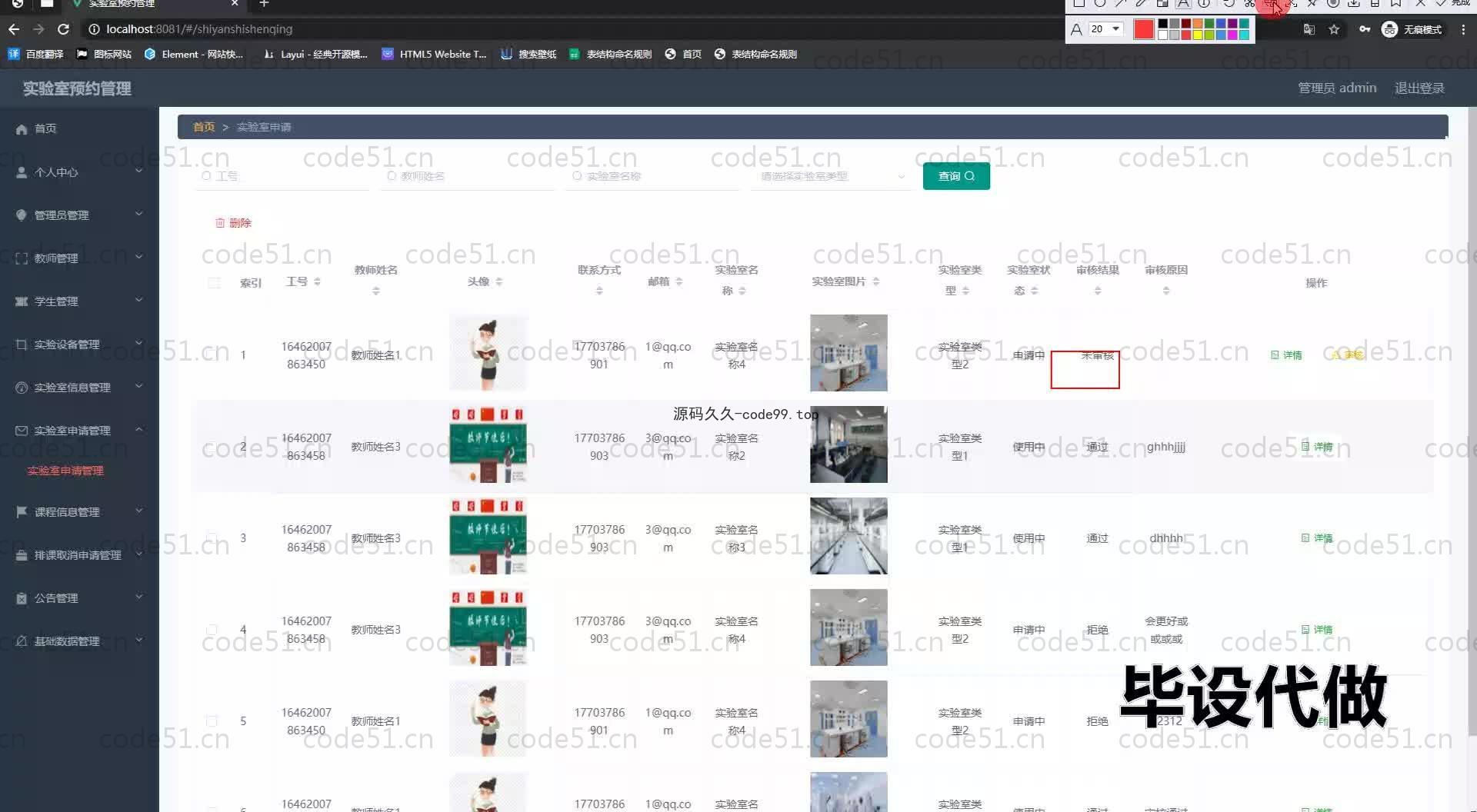The height and width of the screenshot is (812, 1477).
Task: Click 退出登录 link
Action: 1419,88
